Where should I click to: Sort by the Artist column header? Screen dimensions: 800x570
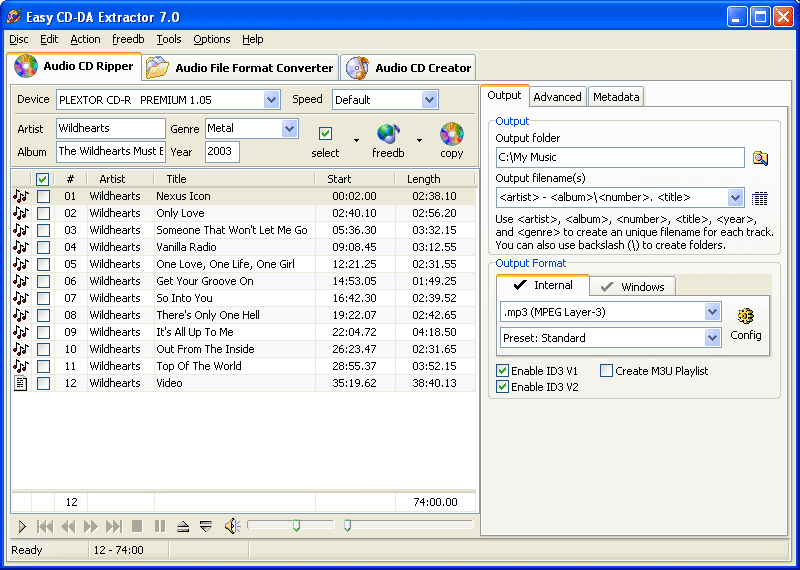pyautogui.click(x=120, y=179)
